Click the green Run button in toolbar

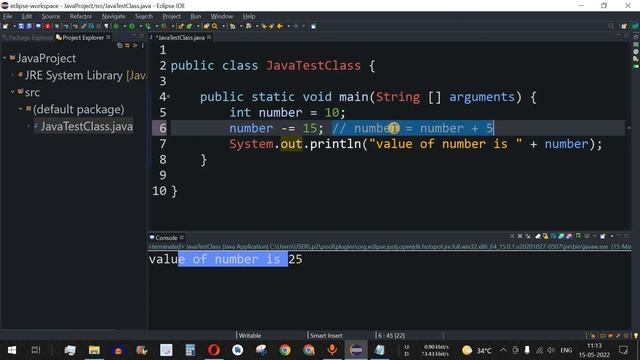[x=132, y=26]
